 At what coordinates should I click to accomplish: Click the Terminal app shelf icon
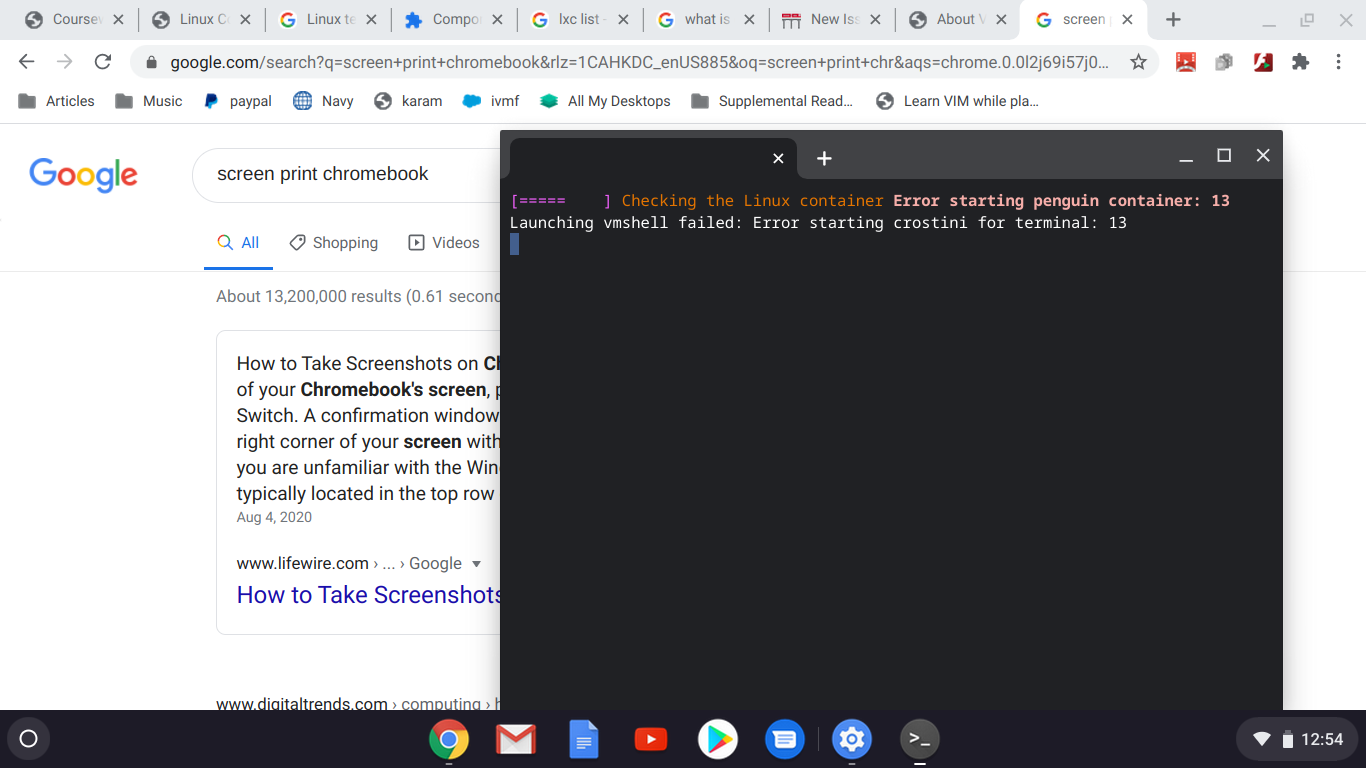pos(919,740)
